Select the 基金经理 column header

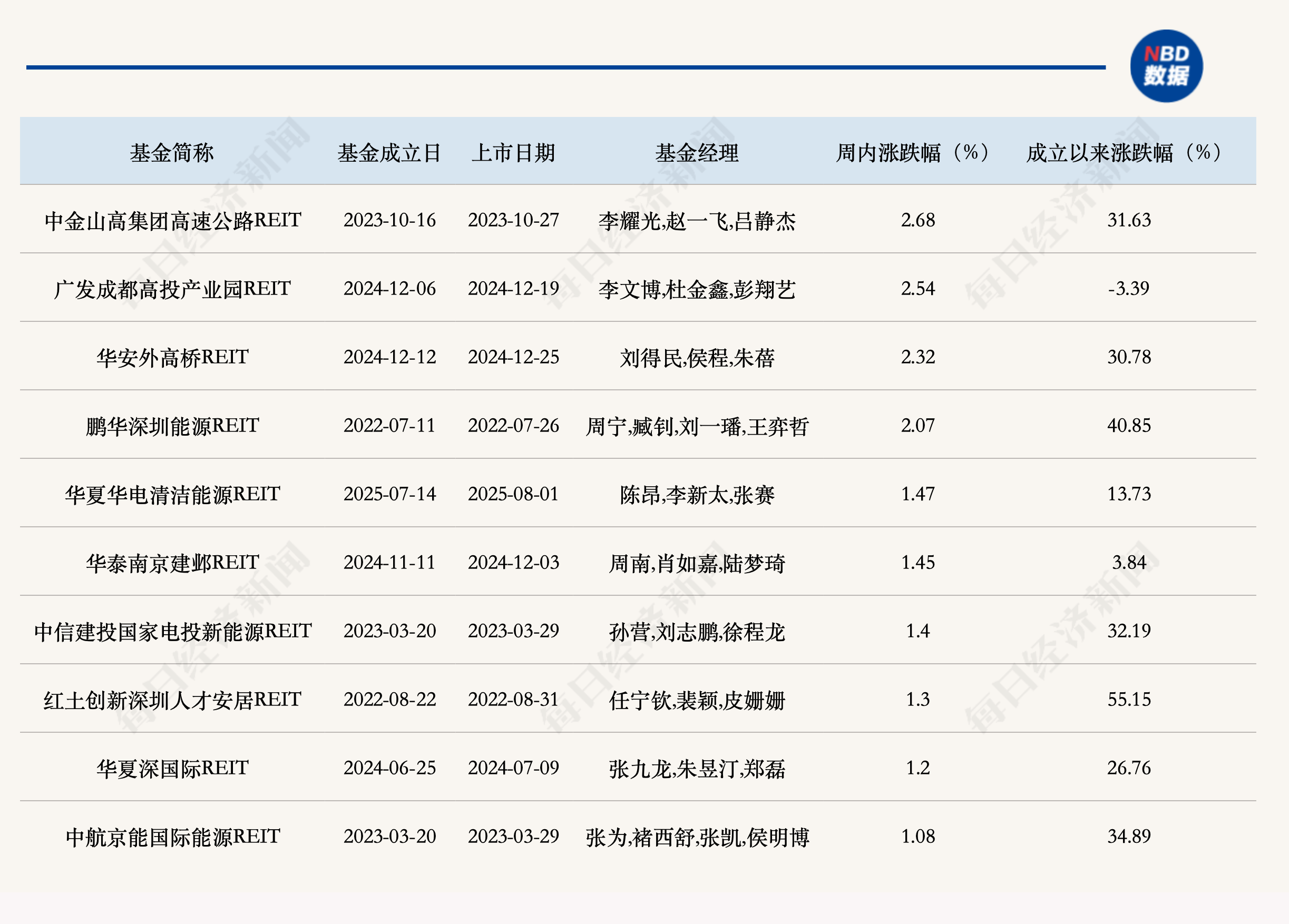click(697, 153)
